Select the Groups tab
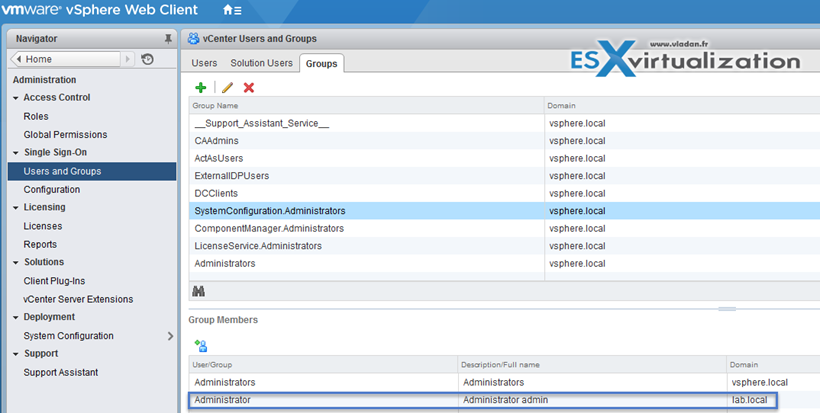 click(322, 63)
